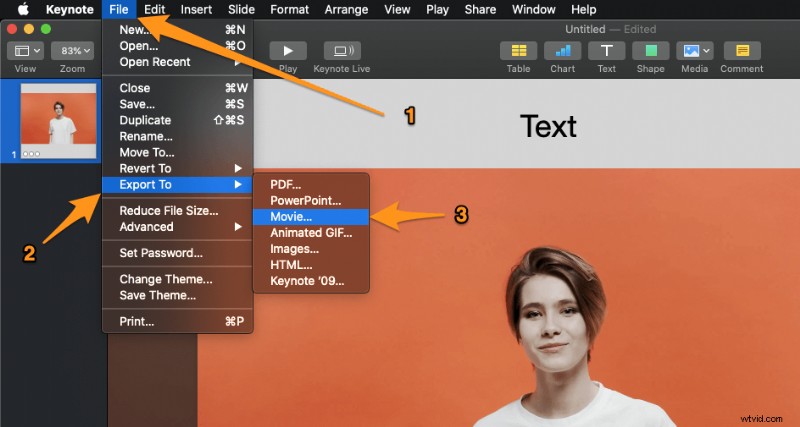This screenshot has height=427, width=800.
Task: Export to Animated GIF... option
Action: pyautogui.click(x=311, y=233)
